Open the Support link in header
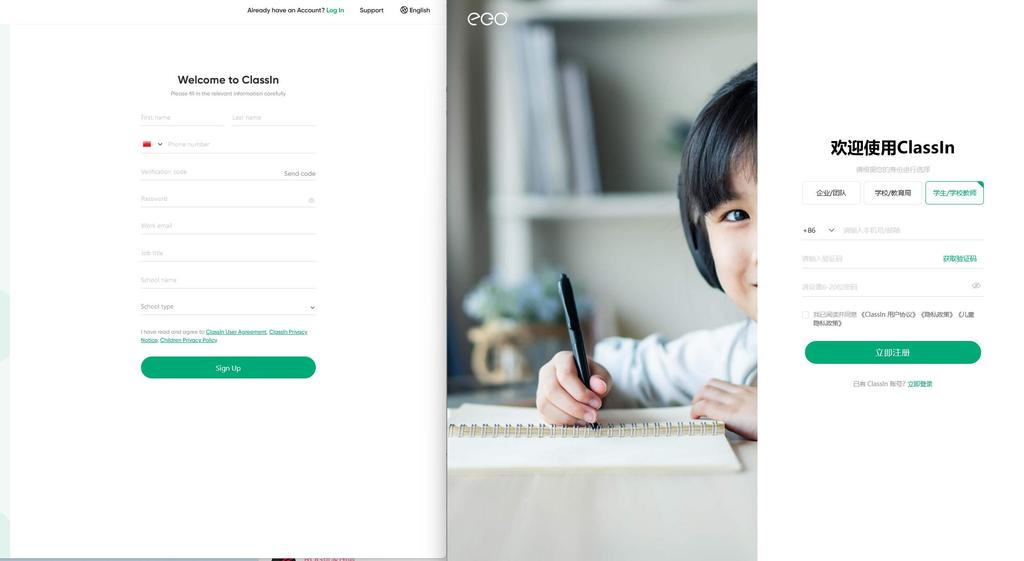 coord(372,10)
